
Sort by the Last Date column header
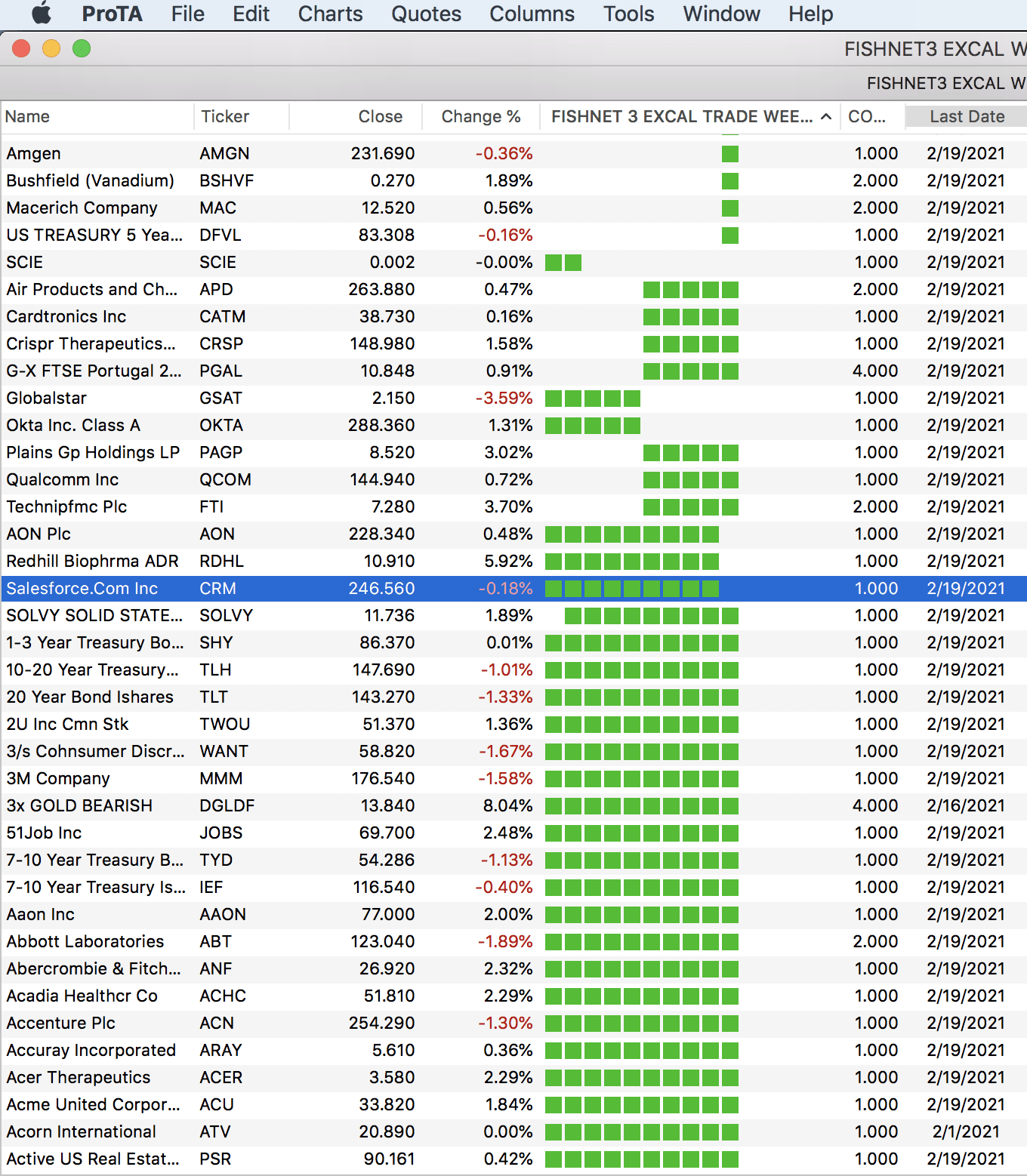[967, 116]
